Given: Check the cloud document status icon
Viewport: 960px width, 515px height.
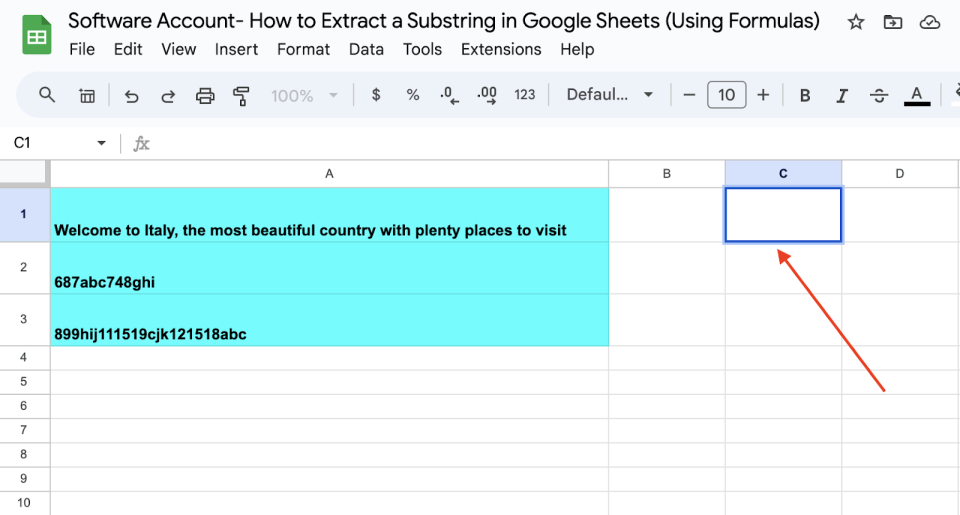Looking at the screenshot, I should point(929,23).
